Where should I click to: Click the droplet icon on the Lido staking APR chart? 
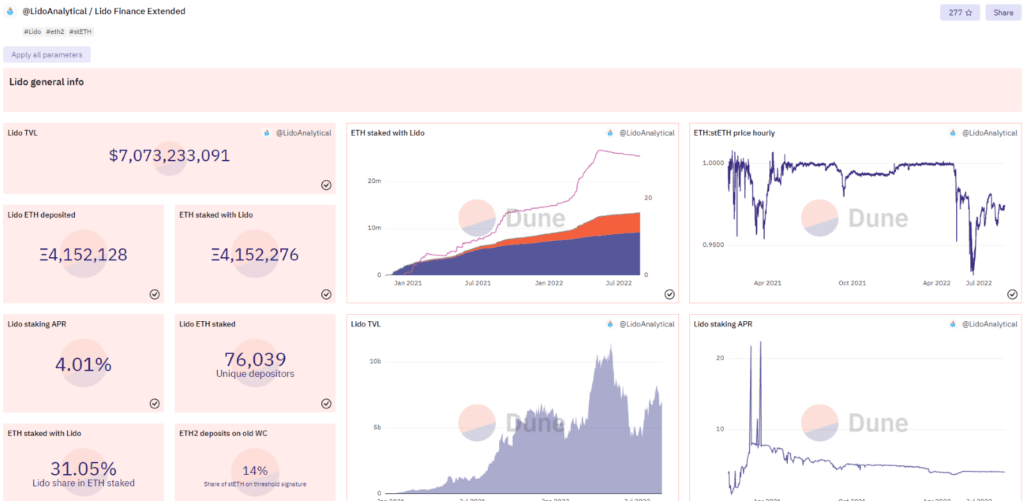pos(953,323)
